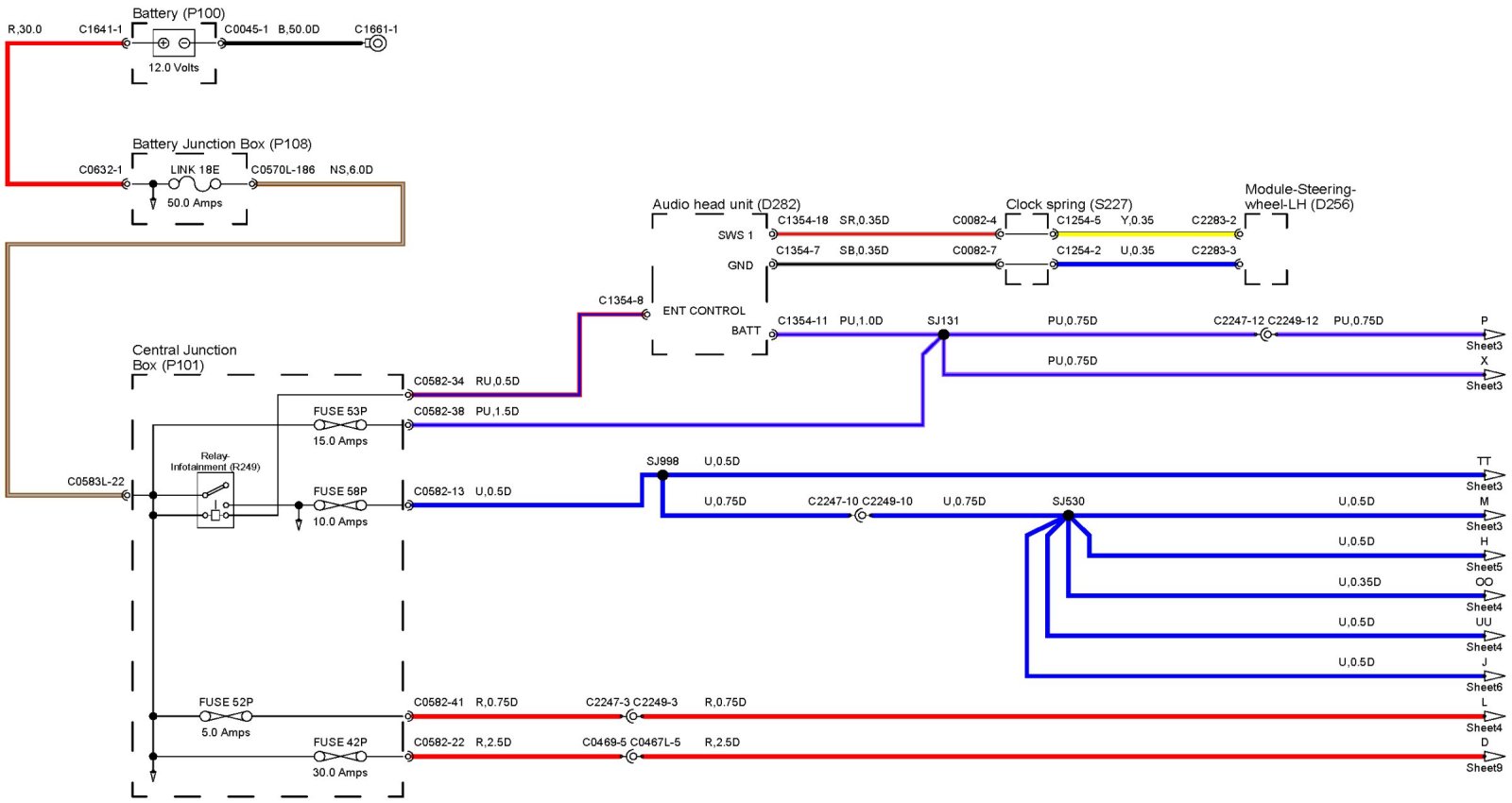Select the FUSE 58P fuse symbol
Image resolution: width=1512 pixels, height=803 pixels.
point(340,505)
